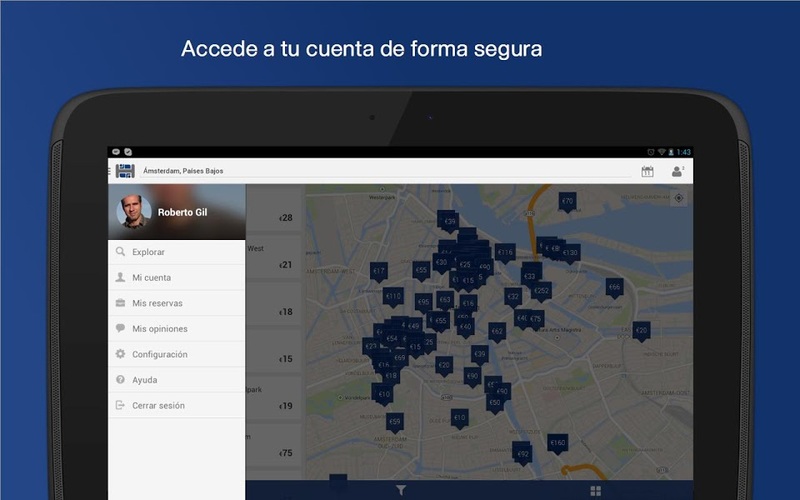Select the €23 map price marker
The height and width of the screenshot is (500, 800).
click(371, 347)
